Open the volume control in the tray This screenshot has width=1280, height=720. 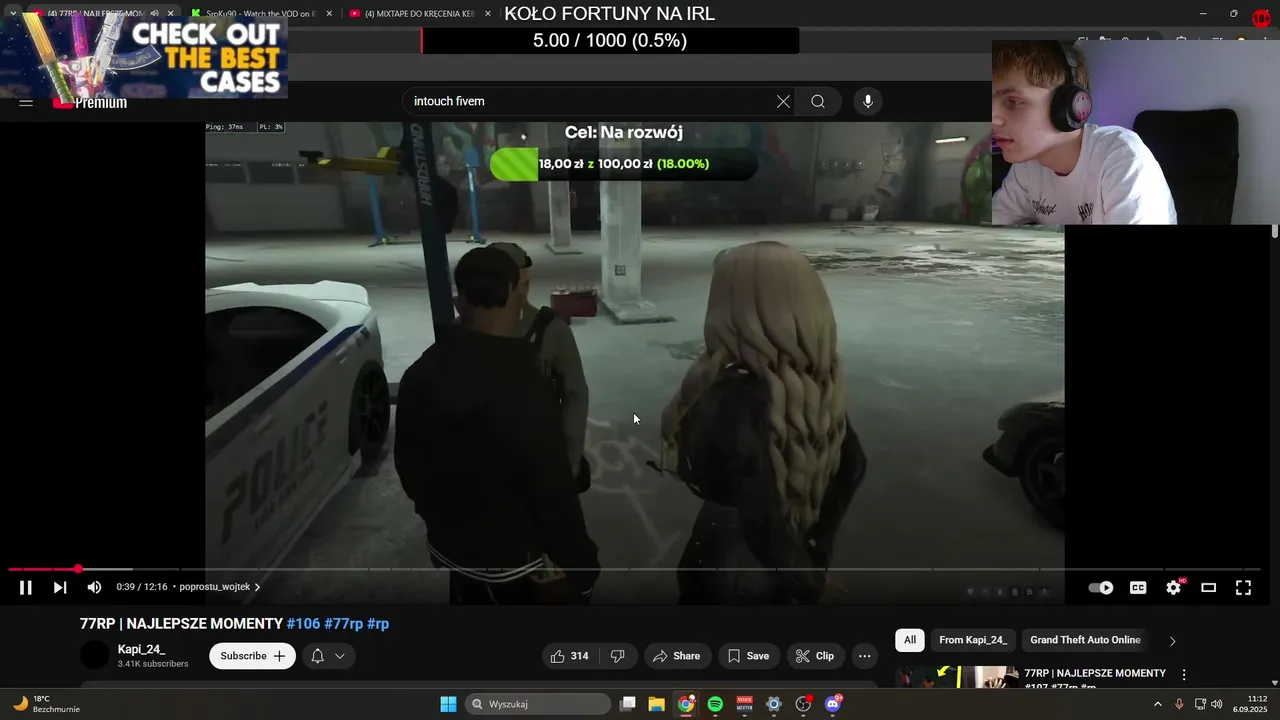1217,704
